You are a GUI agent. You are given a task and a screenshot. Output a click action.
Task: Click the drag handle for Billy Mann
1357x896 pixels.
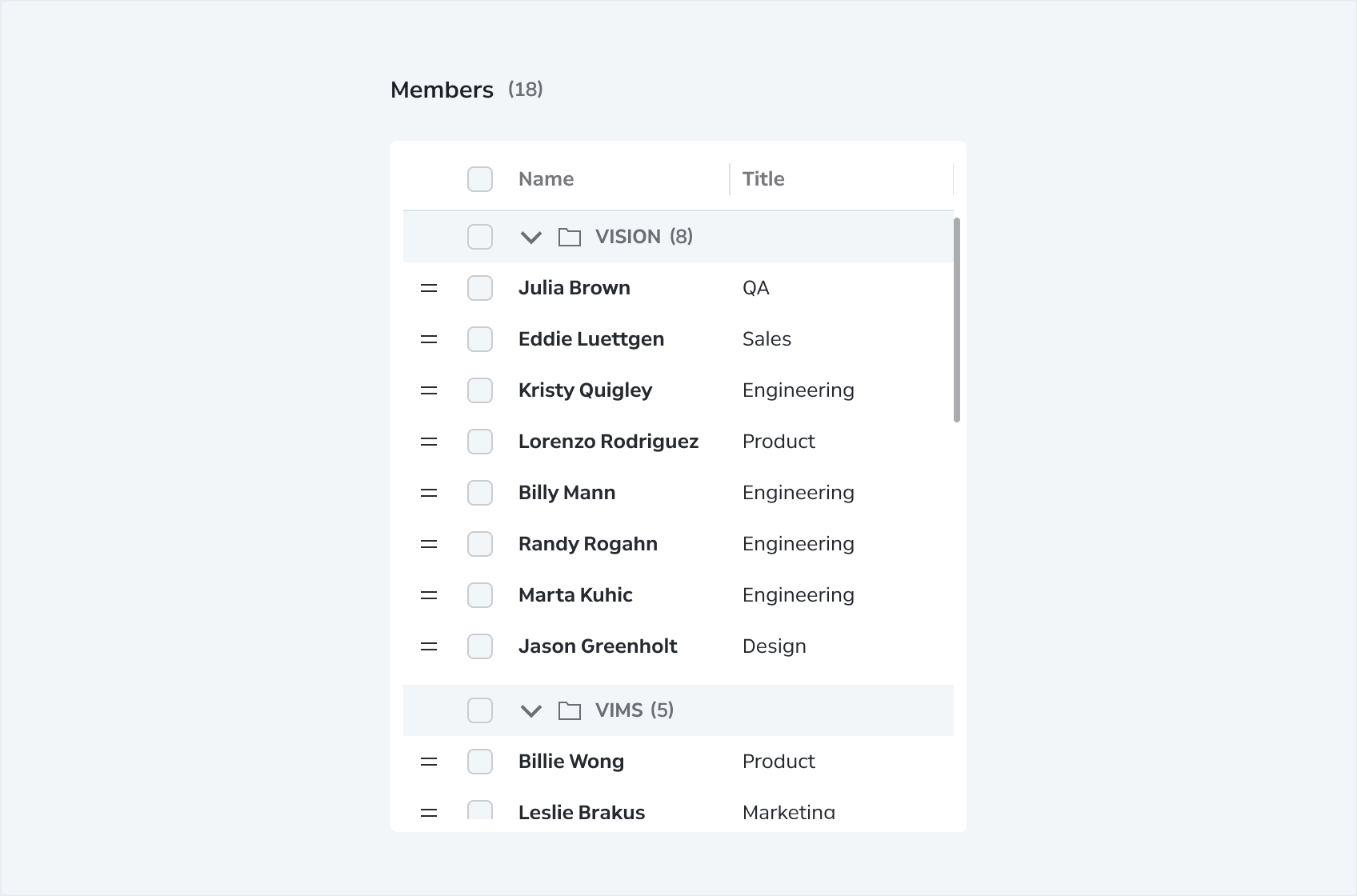coord(429,493)
